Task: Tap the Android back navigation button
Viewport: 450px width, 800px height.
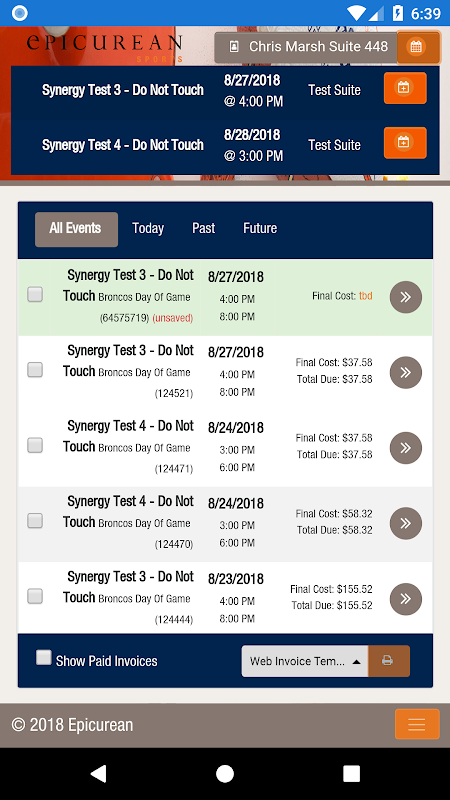Action: tap(98, 773)
